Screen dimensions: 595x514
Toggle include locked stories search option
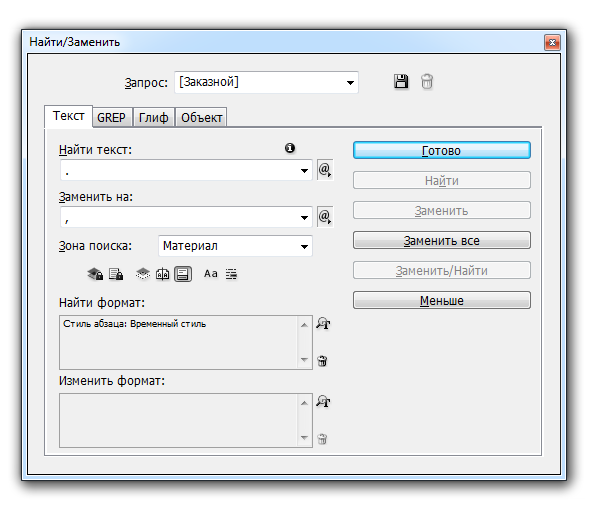pos(116,274)
